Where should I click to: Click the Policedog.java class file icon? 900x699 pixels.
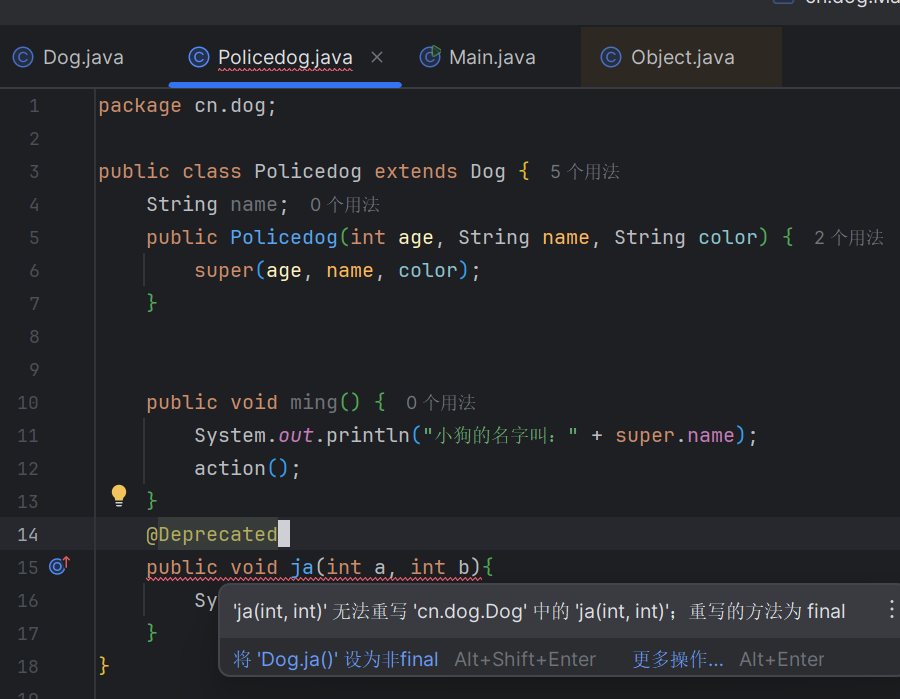point(199,57)
